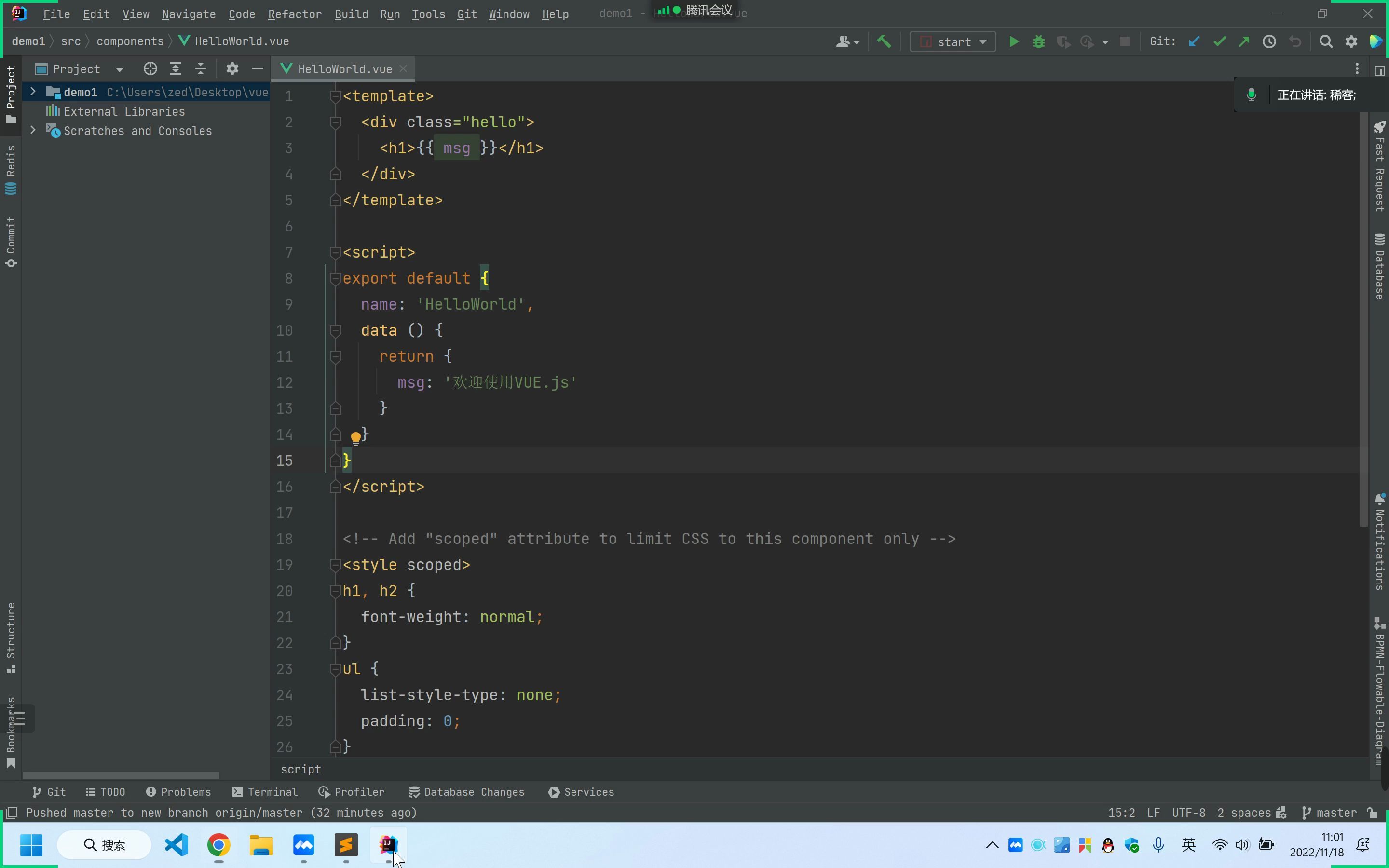
Task: Toggle microphone icon in the system tray
Action: click(x=1158, y=844)
